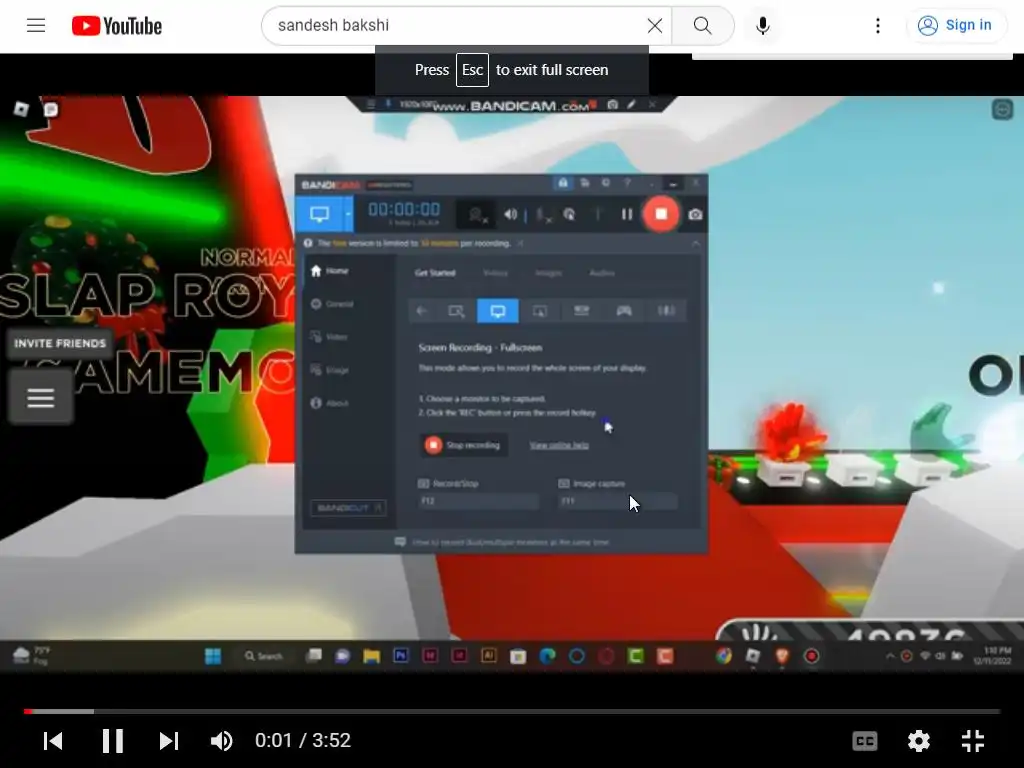
Task: Select Bandicam's rectangle area recording mode
Action: [456, 311]
